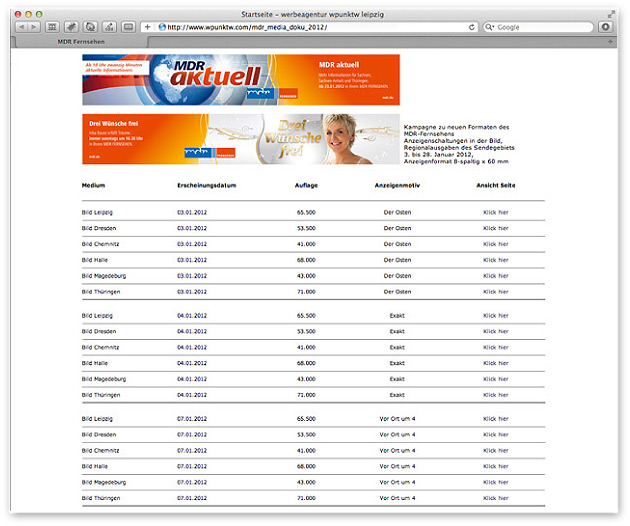Image resolution: width=630 pixels, height=526 pixels.
Task: Click the round button right of Google search
Action: coord(605,27)
